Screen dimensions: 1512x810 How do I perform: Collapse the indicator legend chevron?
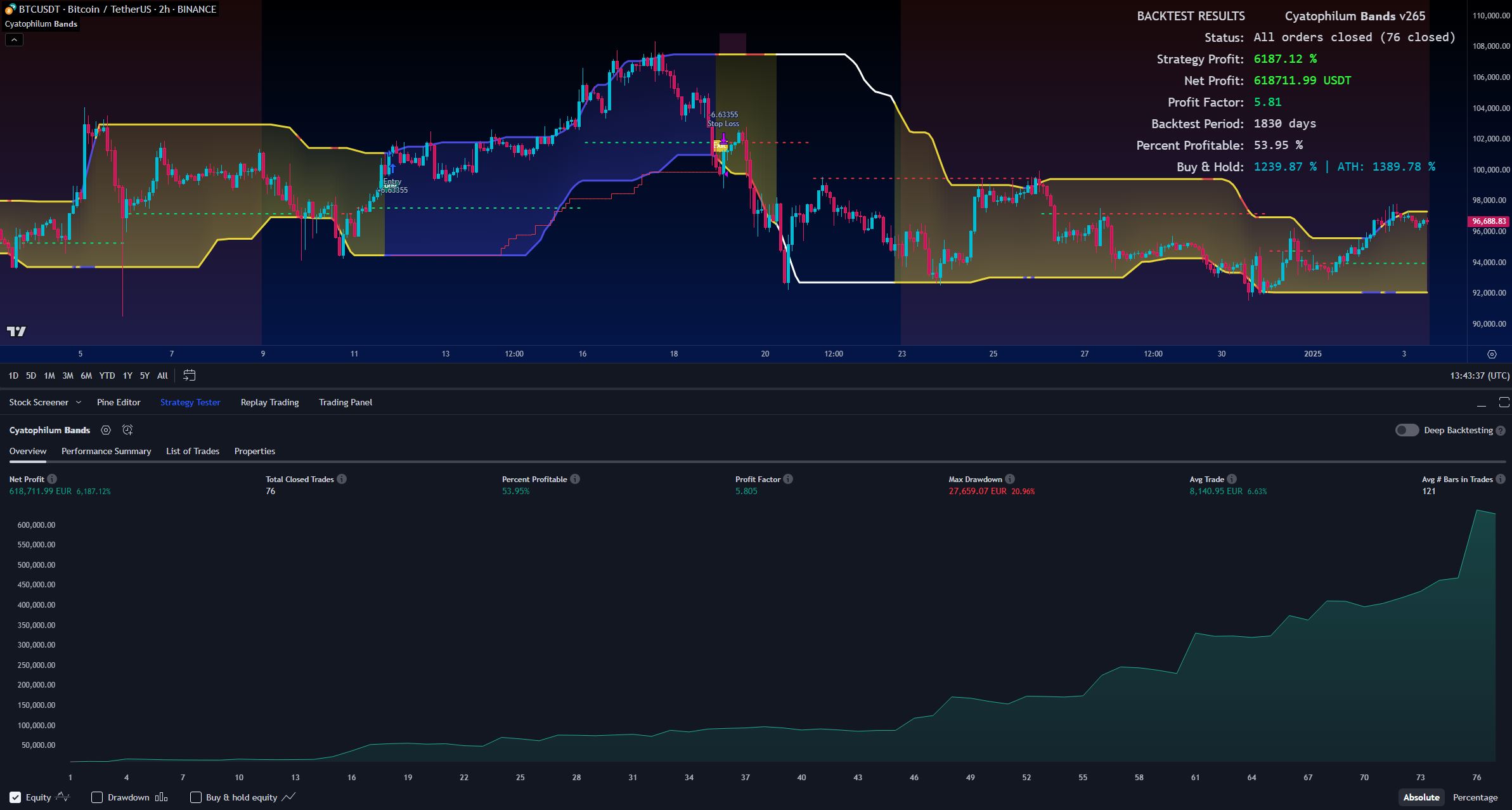click(14, 39)
